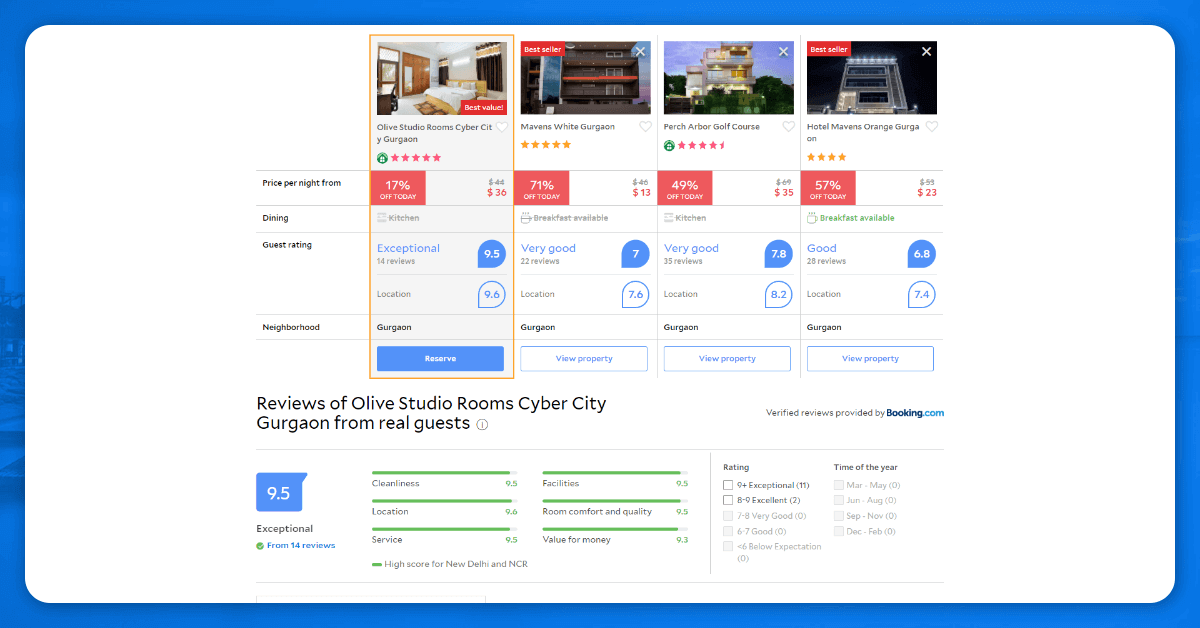Click the Cleanliness score bar
1200x628 pixels.
[x=444, y=473]
